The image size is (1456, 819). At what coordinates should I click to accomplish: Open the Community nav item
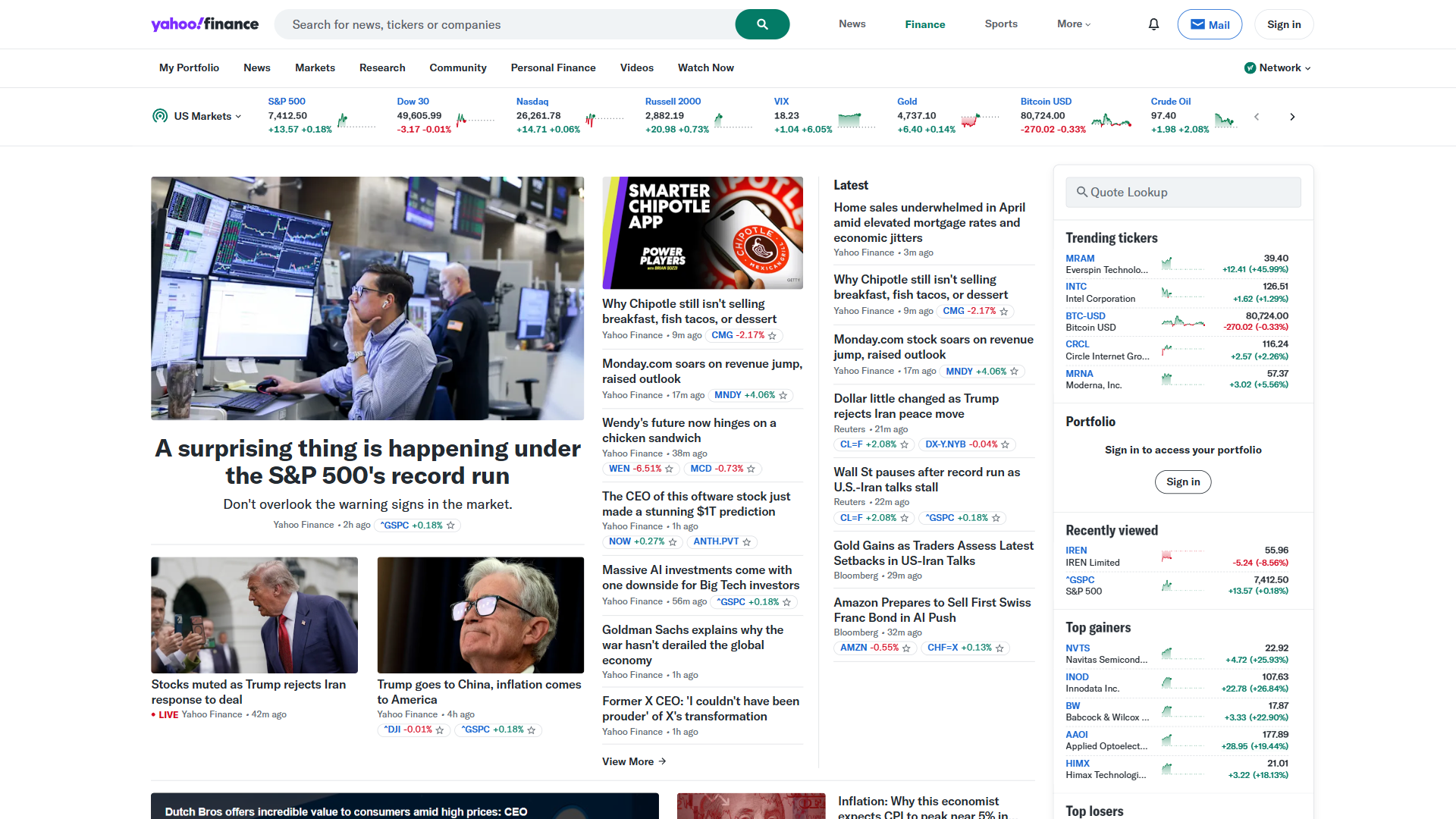[x=458, y=68]
